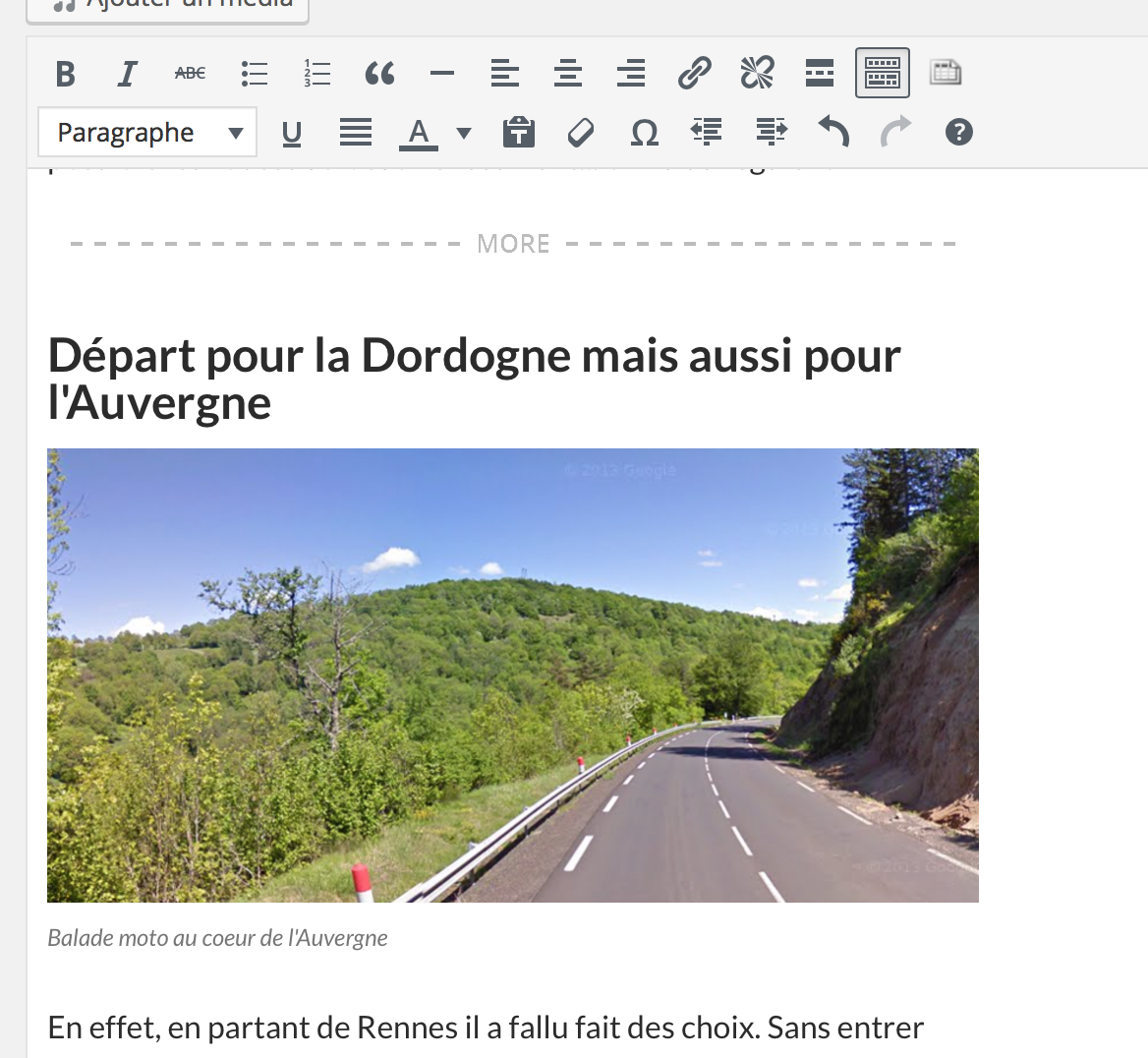Paste as text using the clipboard icon
1148x1058 pixels.
coord(518,132)
